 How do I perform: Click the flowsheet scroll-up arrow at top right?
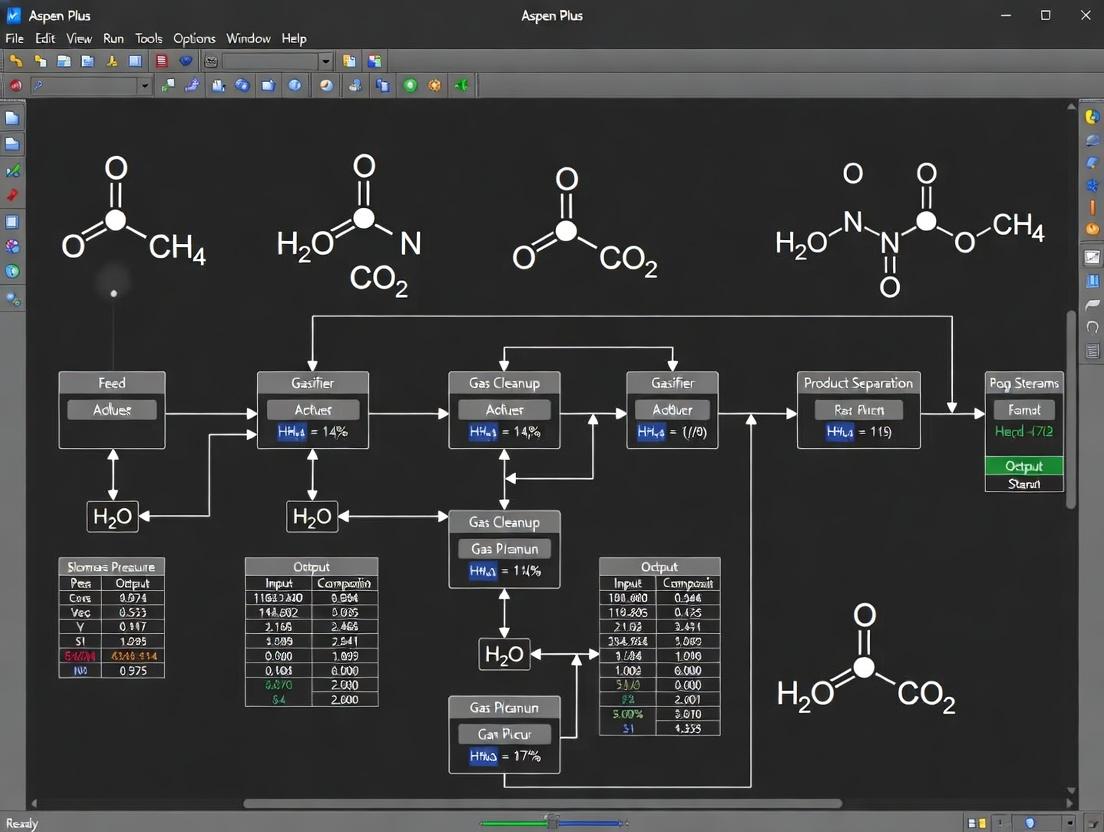[x=1071, y=107]
